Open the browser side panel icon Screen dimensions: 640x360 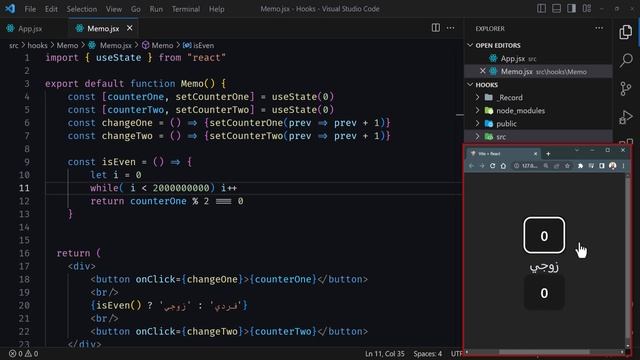(x=602, y=166)
